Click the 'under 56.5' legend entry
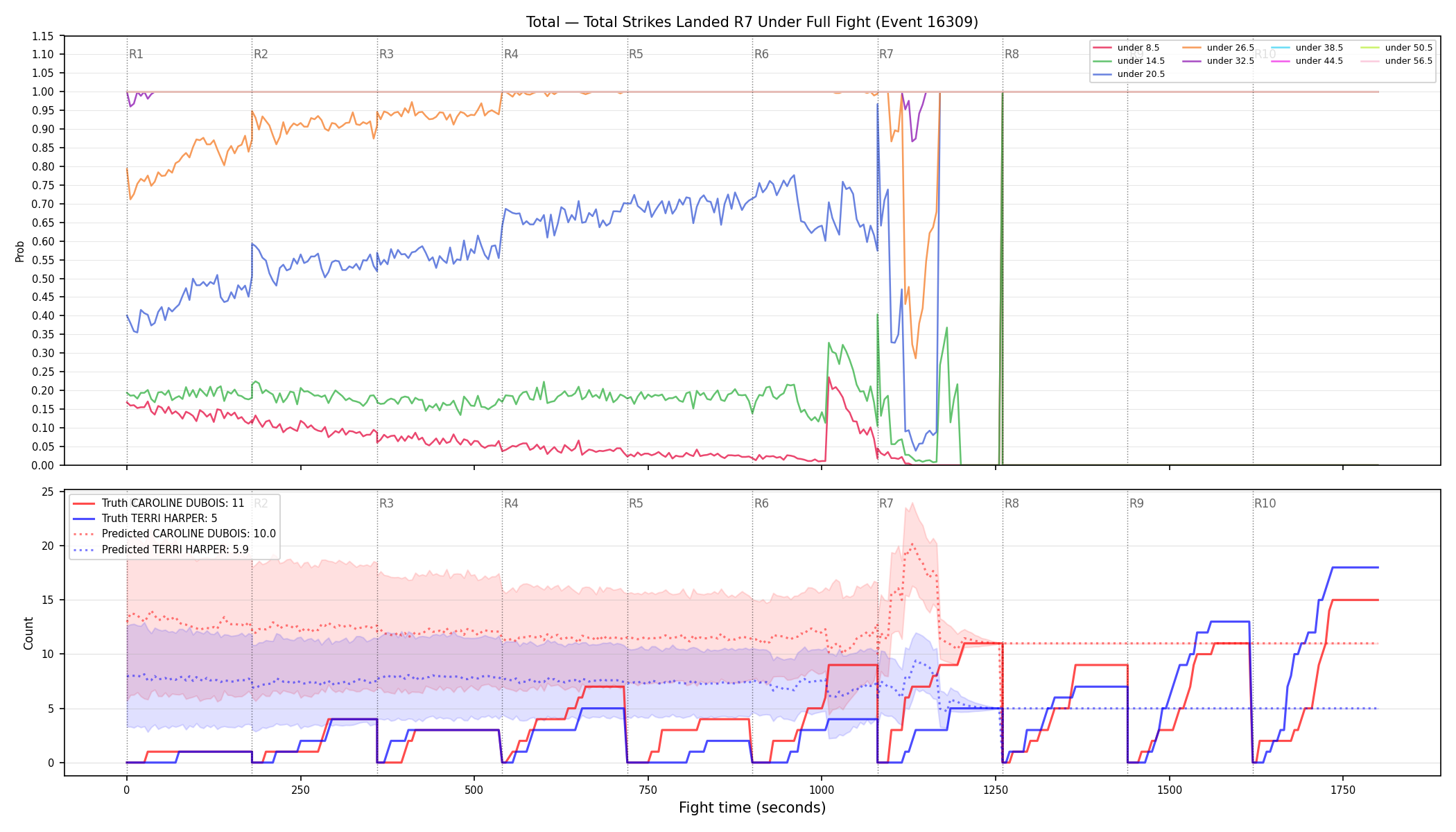The height and width of the screenshot is (832, 1456). 1396,61
